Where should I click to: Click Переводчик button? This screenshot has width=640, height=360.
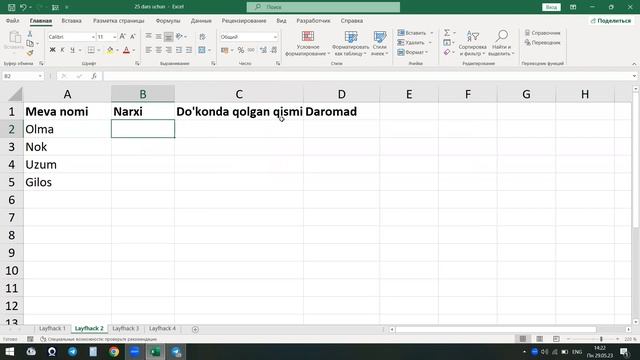tap(542, 42)
